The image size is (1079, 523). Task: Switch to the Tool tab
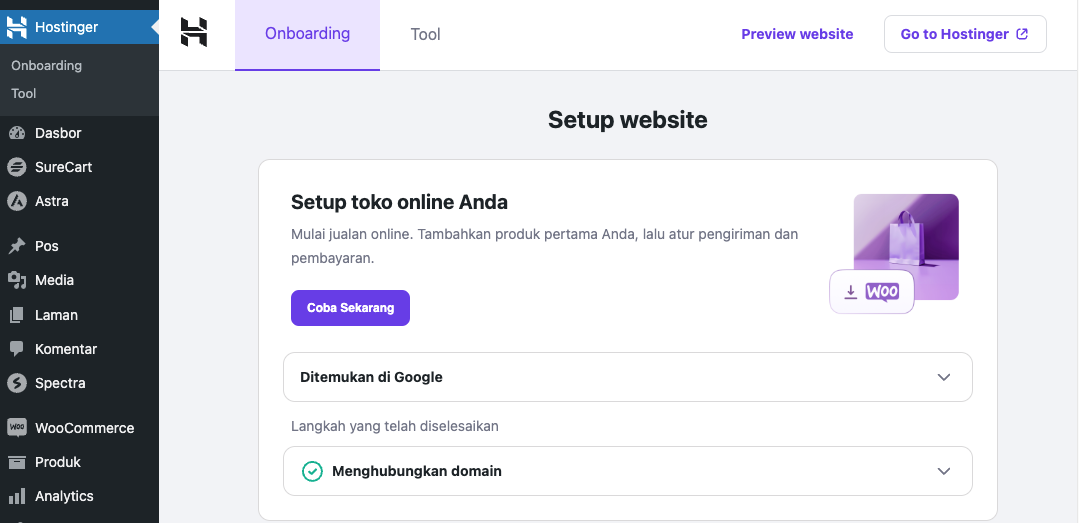pyautogui.click(x=425, y=34)
